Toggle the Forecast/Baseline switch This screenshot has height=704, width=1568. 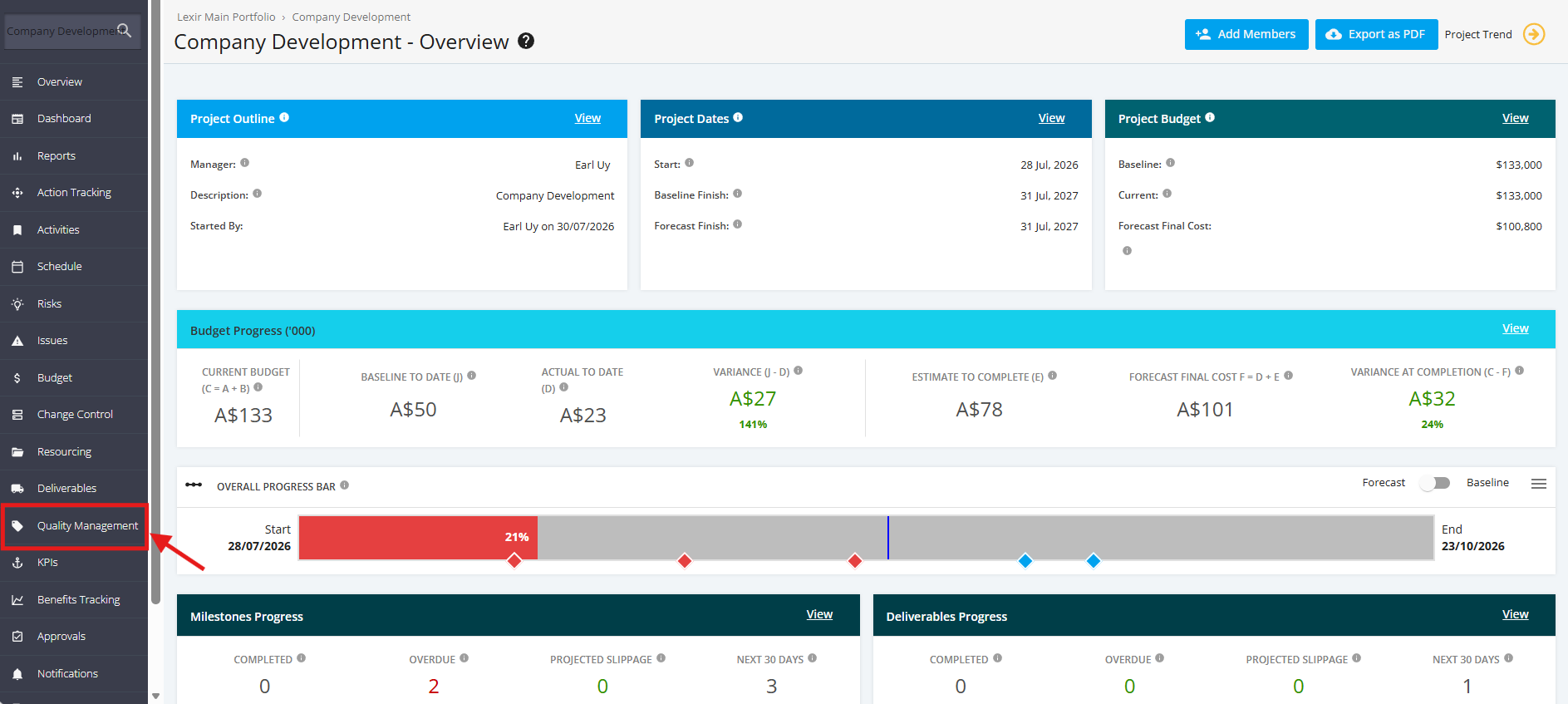click(1435, 483)
